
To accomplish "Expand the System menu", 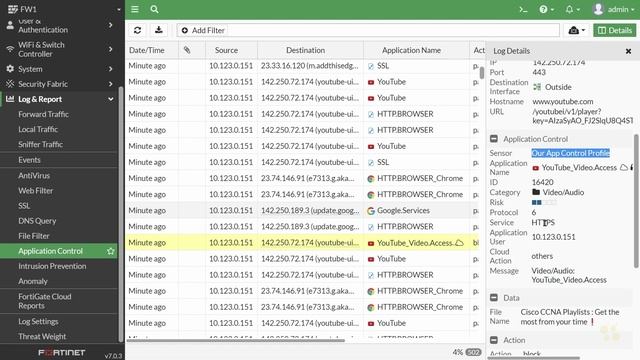I will click(60, 69).
